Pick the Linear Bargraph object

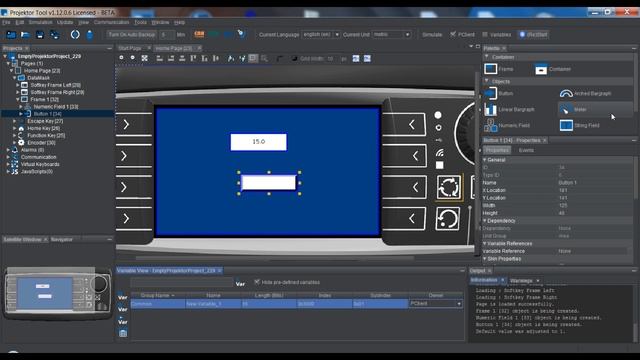pyautogui.click(x=509, y=109)
